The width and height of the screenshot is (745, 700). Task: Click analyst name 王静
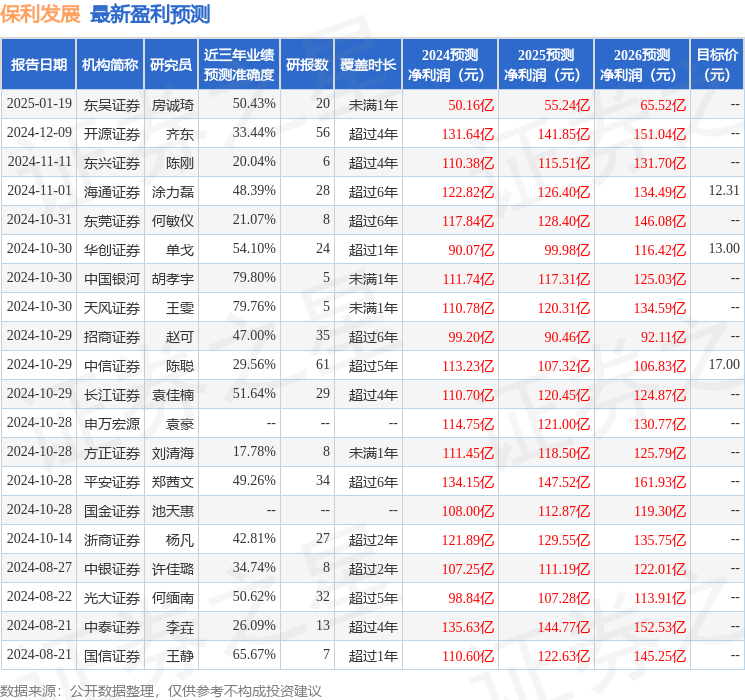(x=180, y=656)
